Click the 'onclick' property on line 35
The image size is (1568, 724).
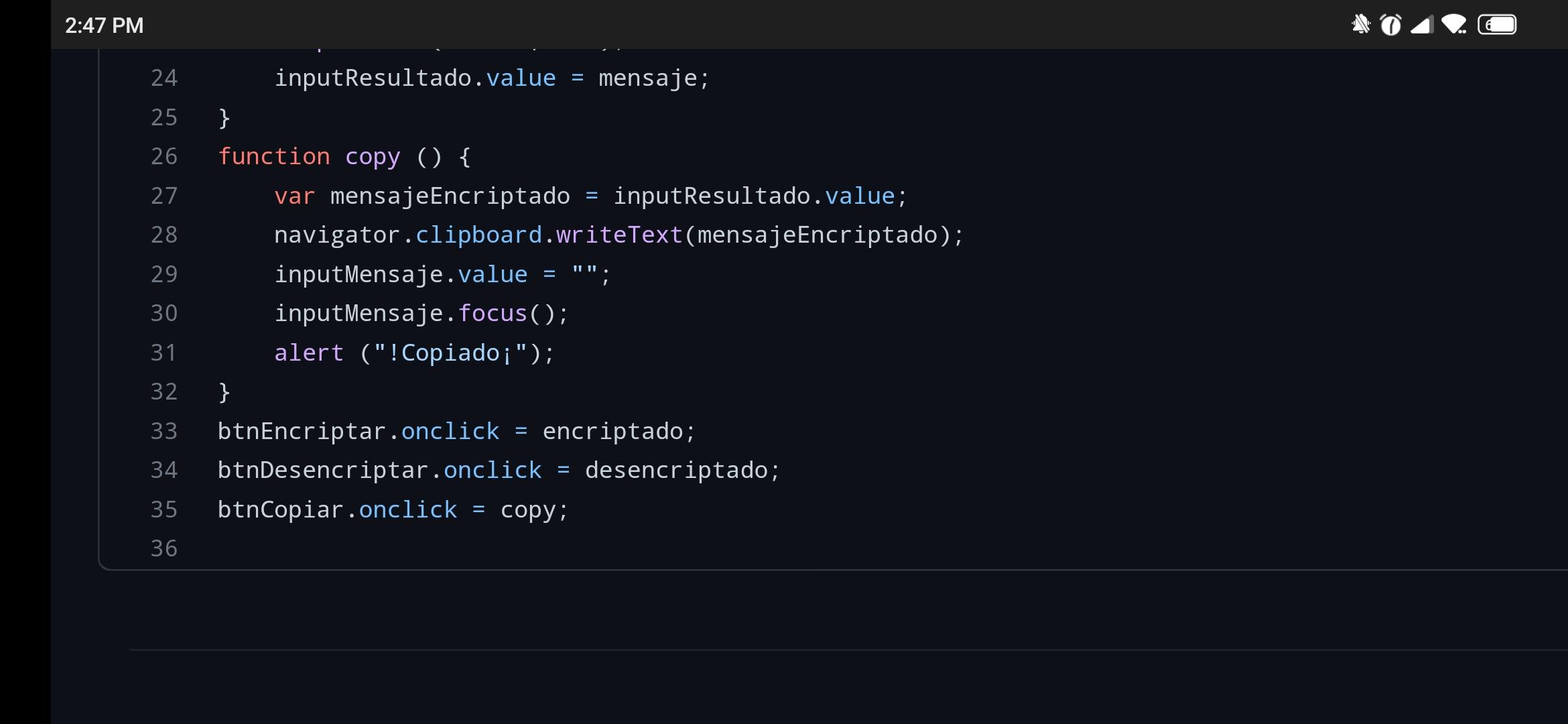tap(408, 510)
